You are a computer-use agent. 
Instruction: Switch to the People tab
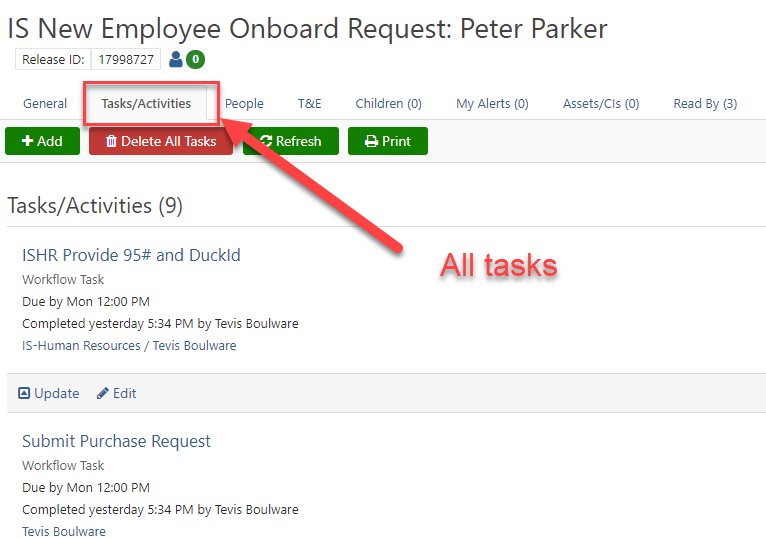coord(244,104)
